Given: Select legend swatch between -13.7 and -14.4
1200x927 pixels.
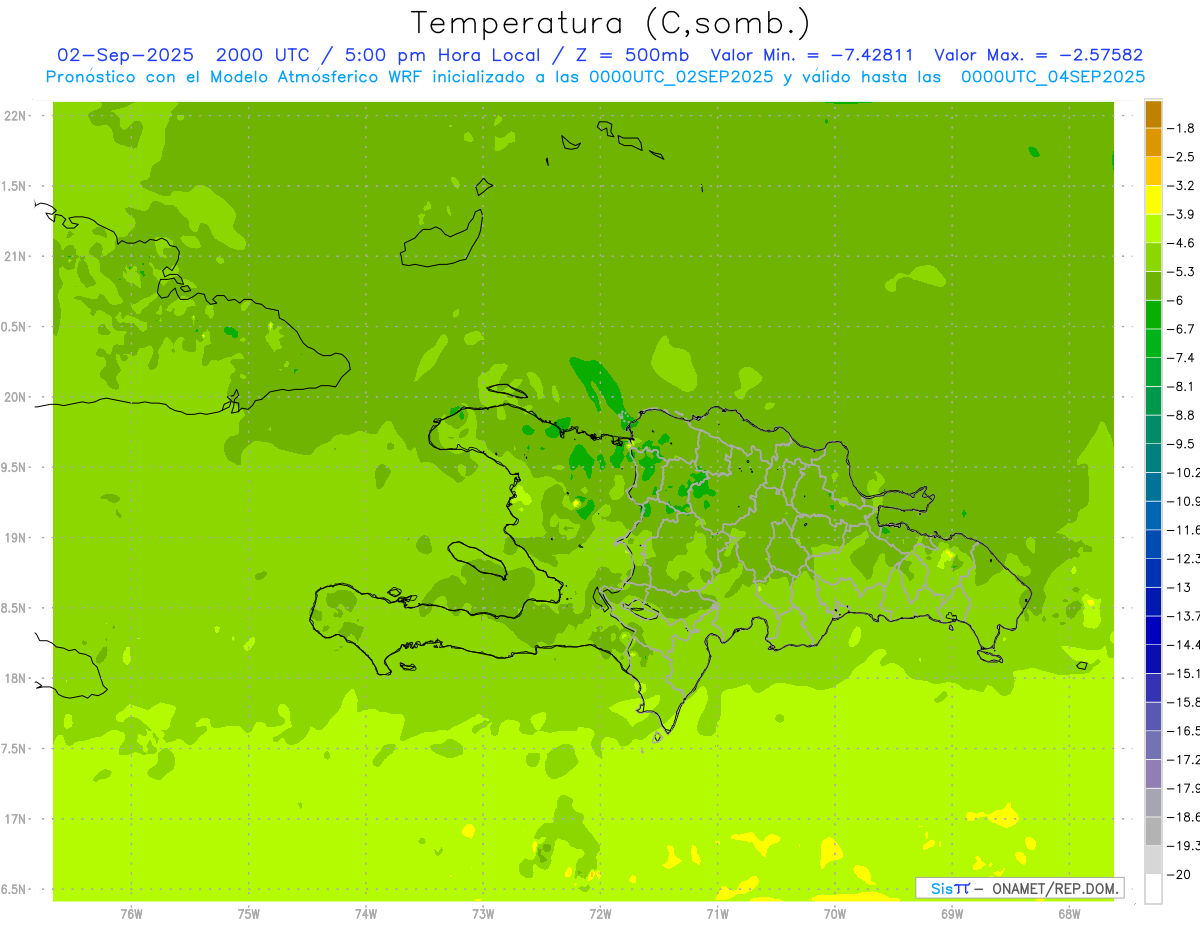Looking at the screenshot, I should pos(1153,631).
